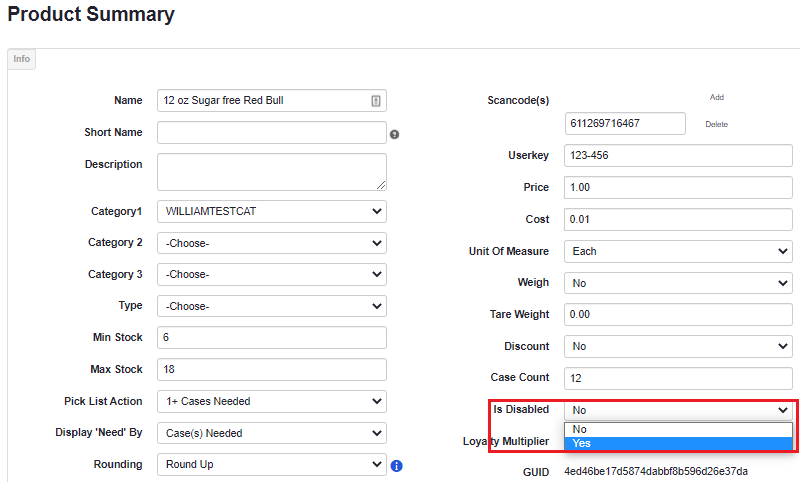This screenshot has height=482, width=800.
Task: Click the Cost field
Action: point(678,220)
